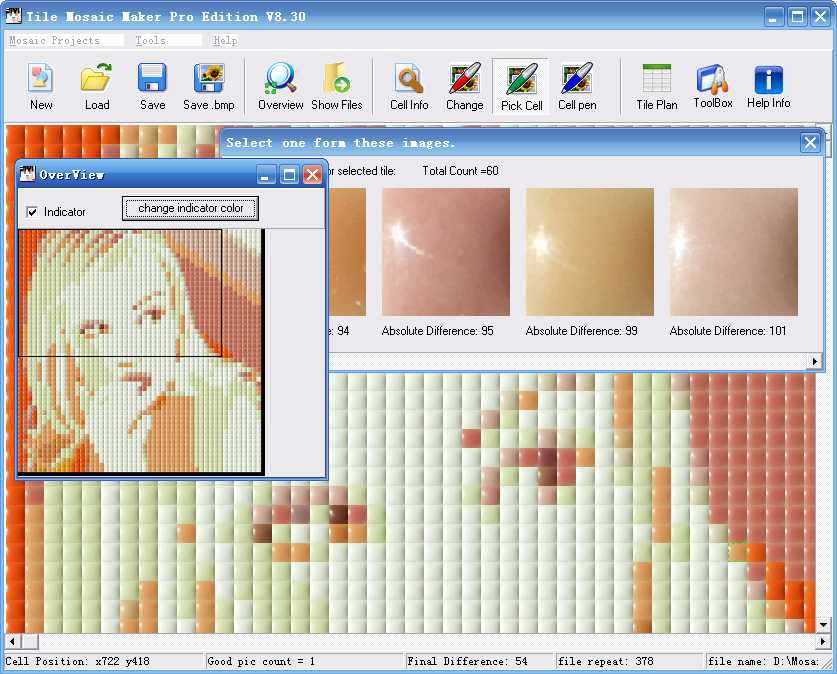Choose the tile with Absolute Difference 95

446,252
